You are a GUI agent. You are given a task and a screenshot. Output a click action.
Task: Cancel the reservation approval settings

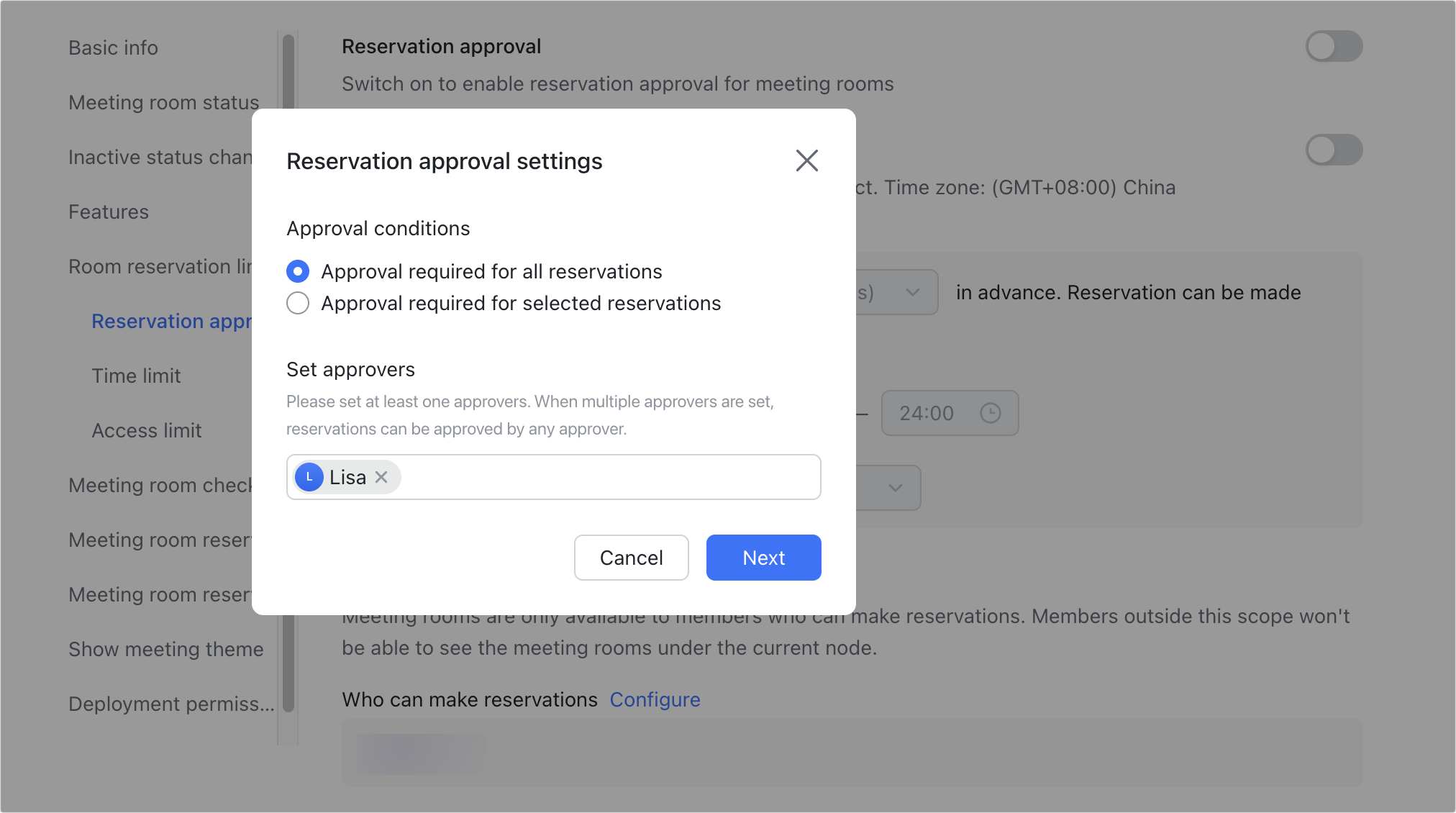631,558
